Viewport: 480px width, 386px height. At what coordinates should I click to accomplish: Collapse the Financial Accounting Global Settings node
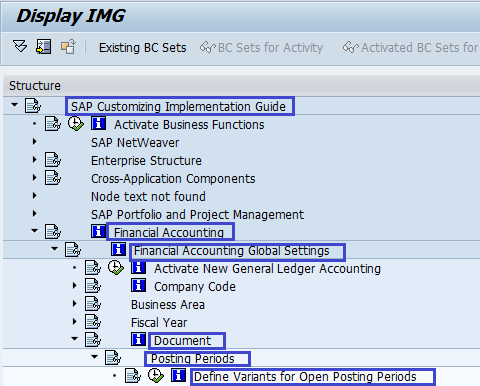coord(54,249)
